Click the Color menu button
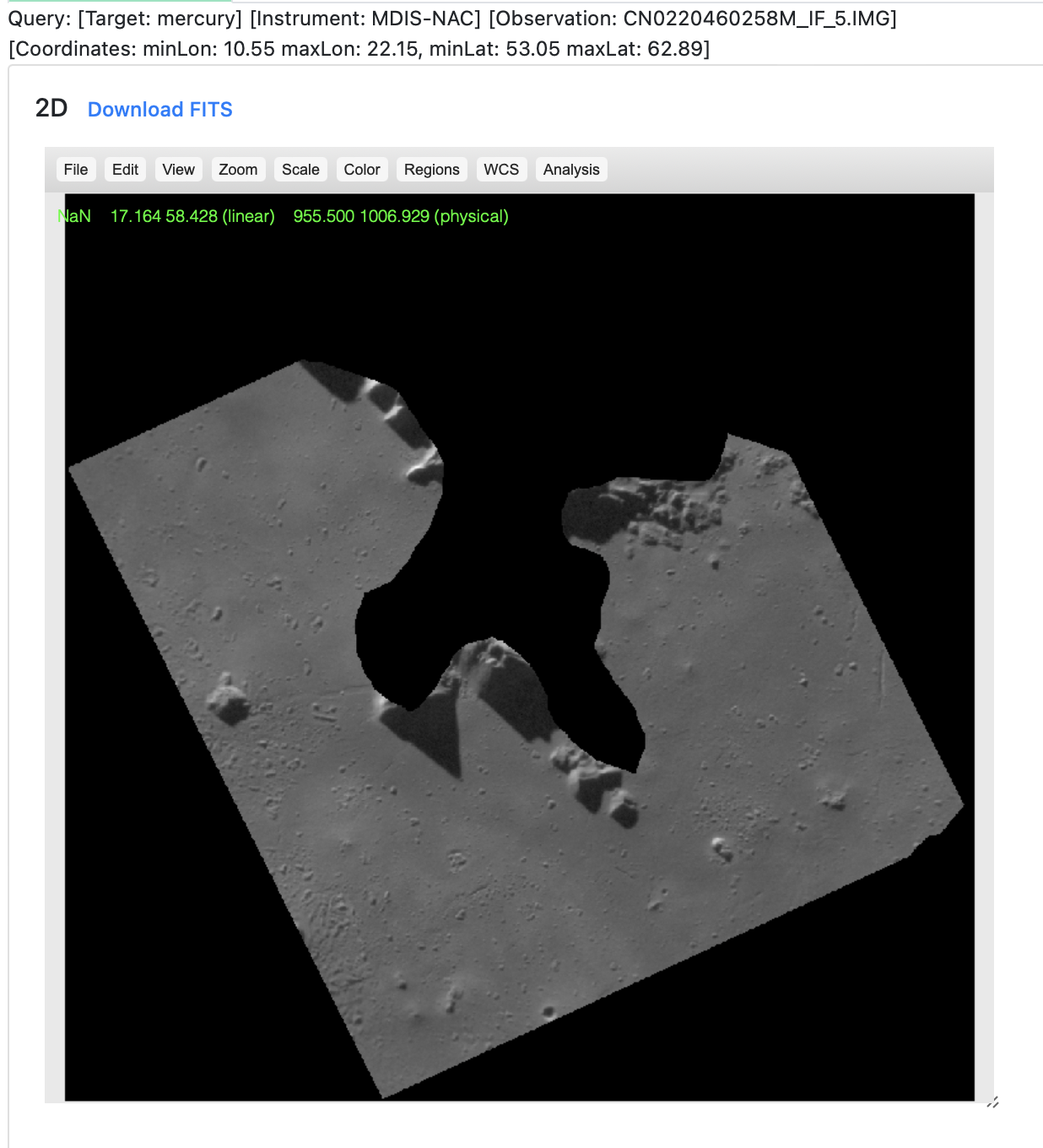Image resolution: width=1043 pixels, height=1148 pixels. pos(362,170)
